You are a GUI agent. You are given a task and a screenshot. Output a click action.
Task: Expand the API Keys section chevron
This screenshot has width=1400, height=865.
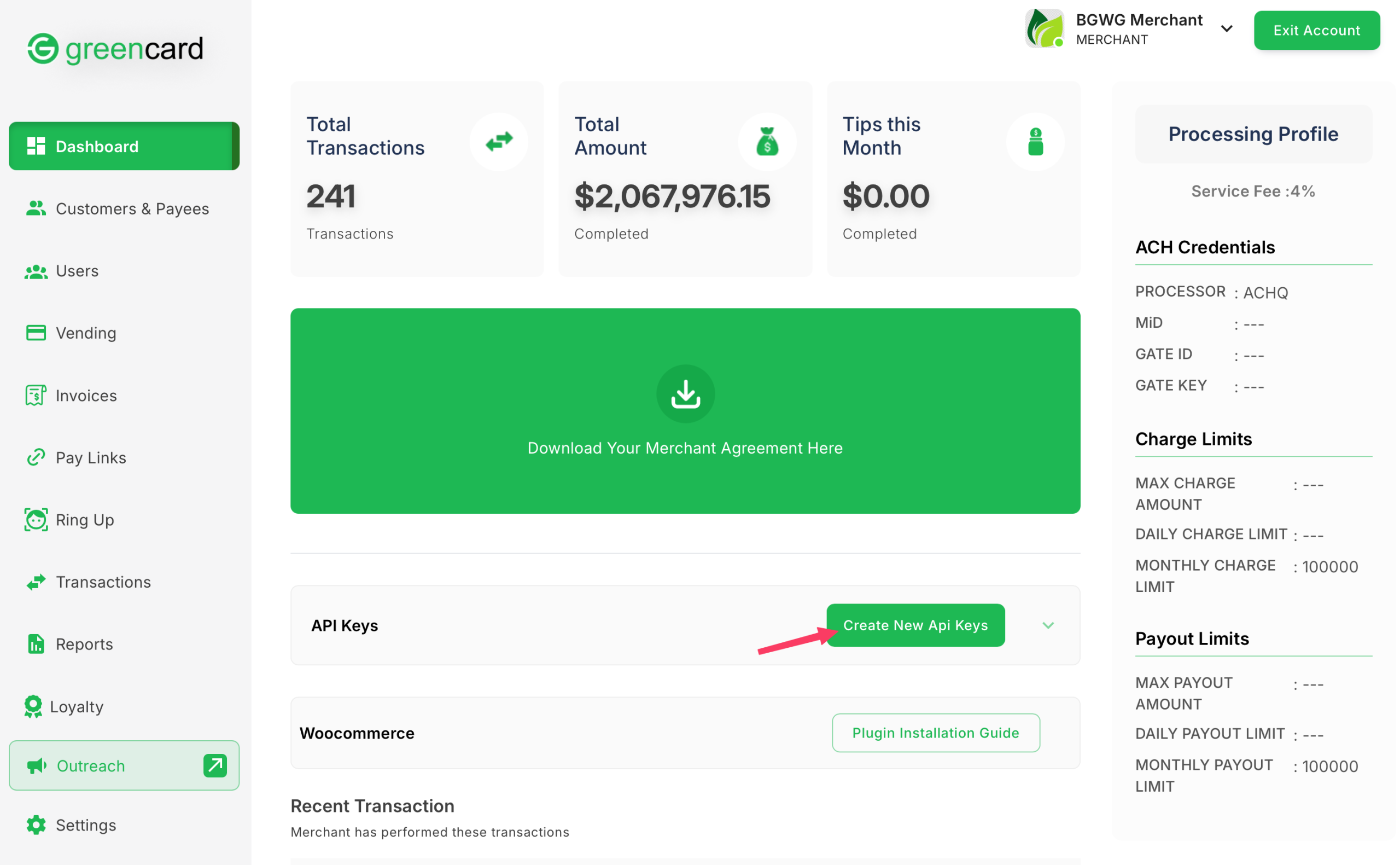click(1047, 625)
